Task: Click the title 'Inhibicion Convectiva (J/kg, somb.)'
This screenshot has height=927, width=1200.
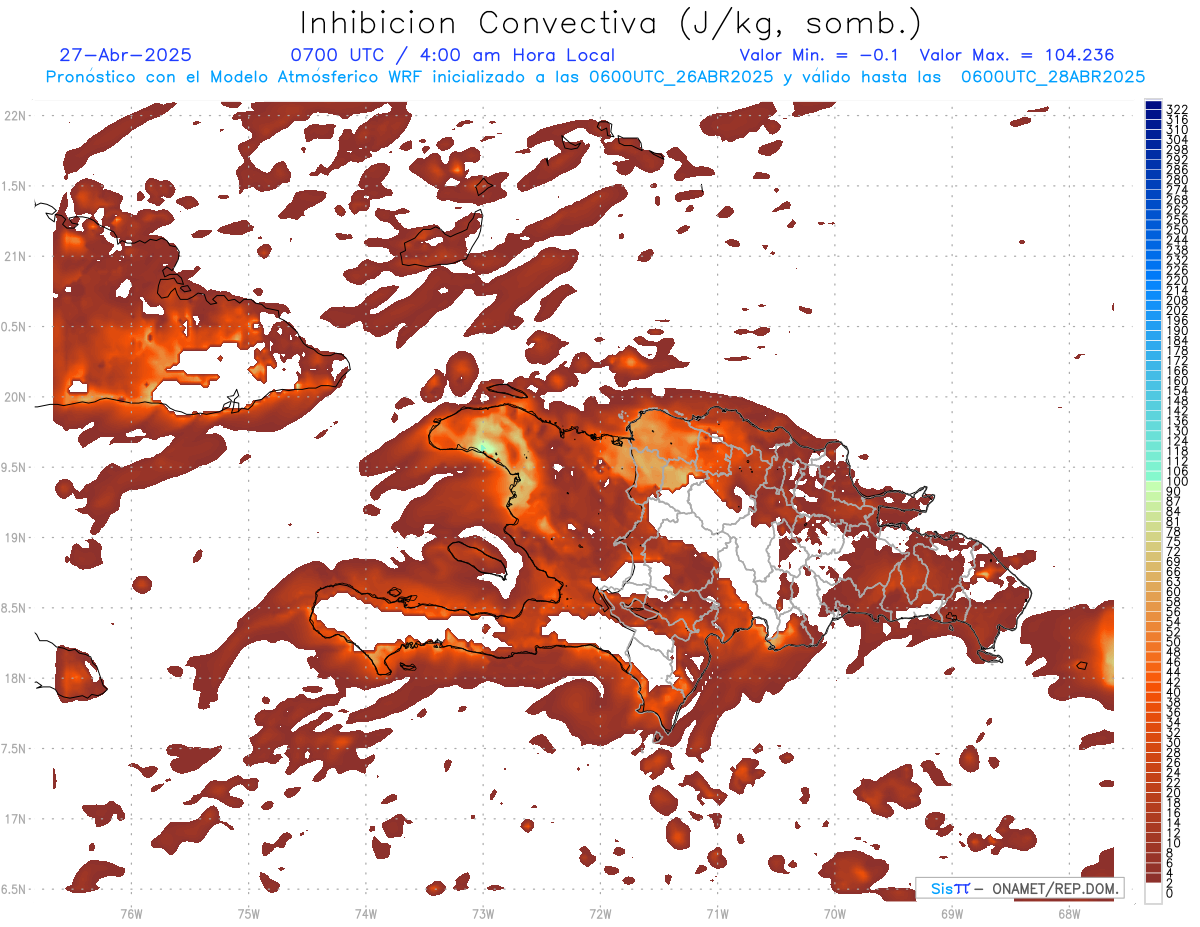Action: 611,22
